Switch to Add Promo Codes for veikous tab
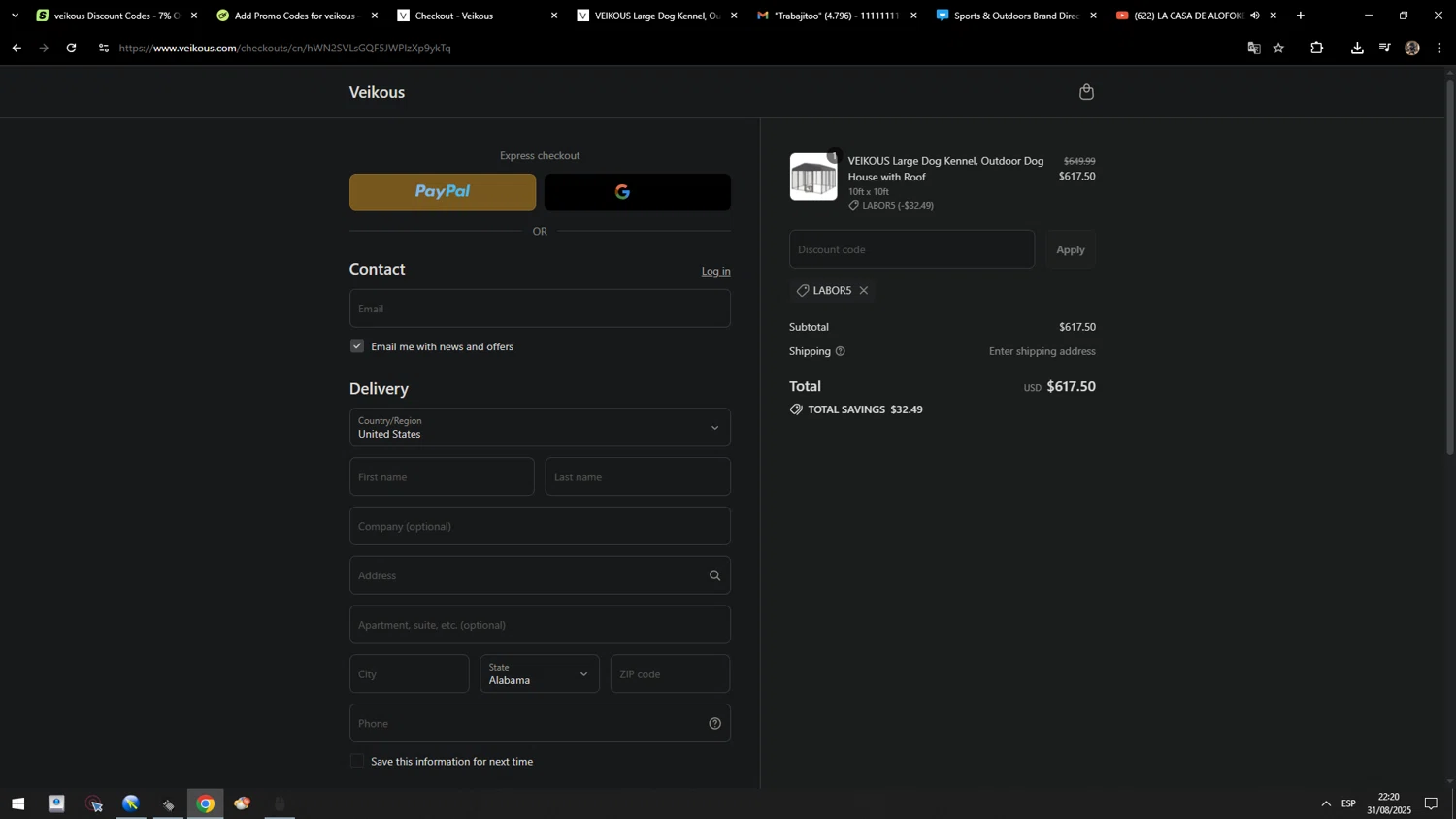Viewport: 1456px width, 819px height. [x=296, y=16]
